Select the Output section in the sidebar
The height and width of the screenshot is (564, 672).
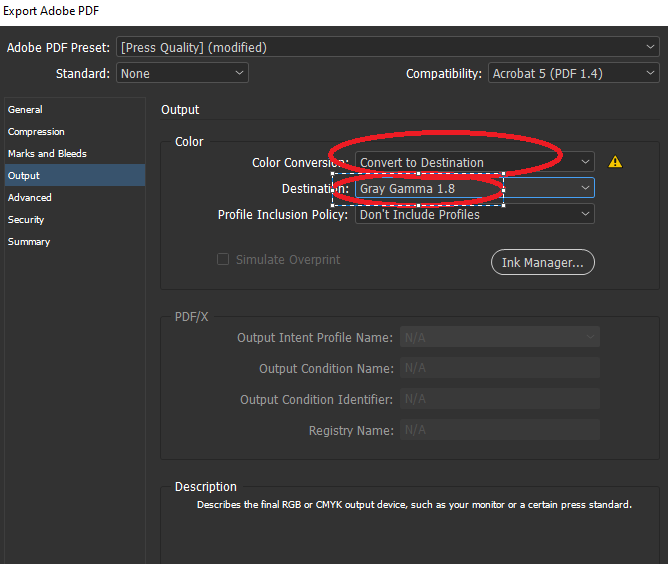[x=75, y=175]
